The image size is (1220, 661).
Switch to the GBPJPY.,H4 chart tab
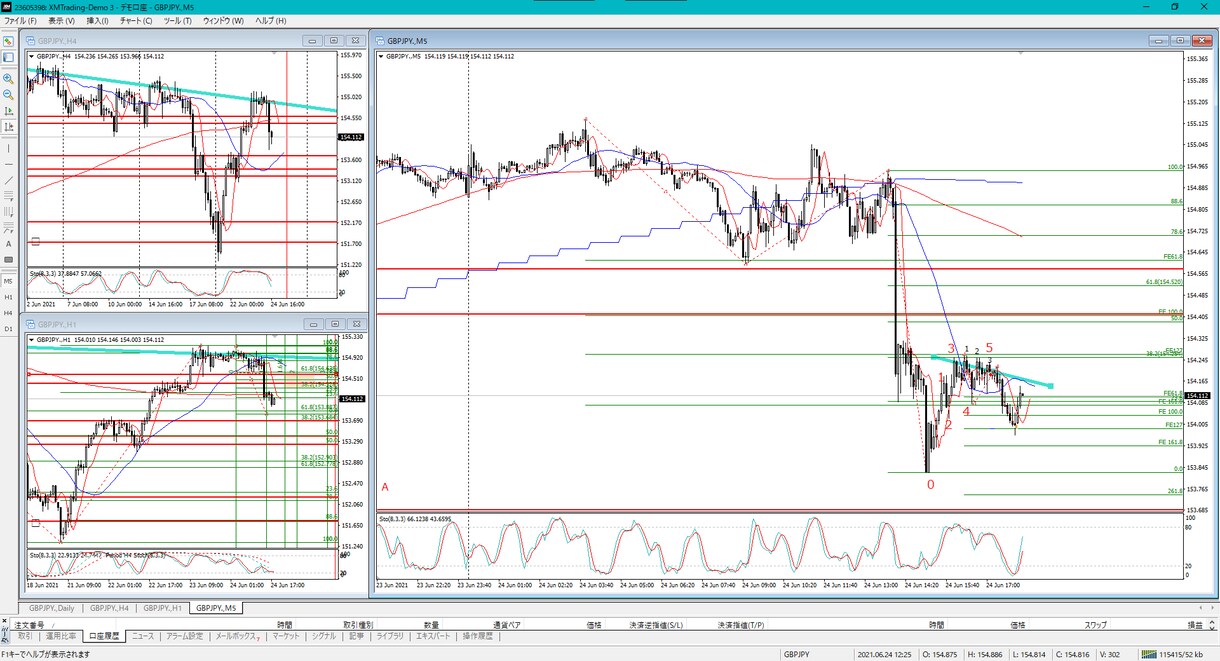(x=109, y=607)
